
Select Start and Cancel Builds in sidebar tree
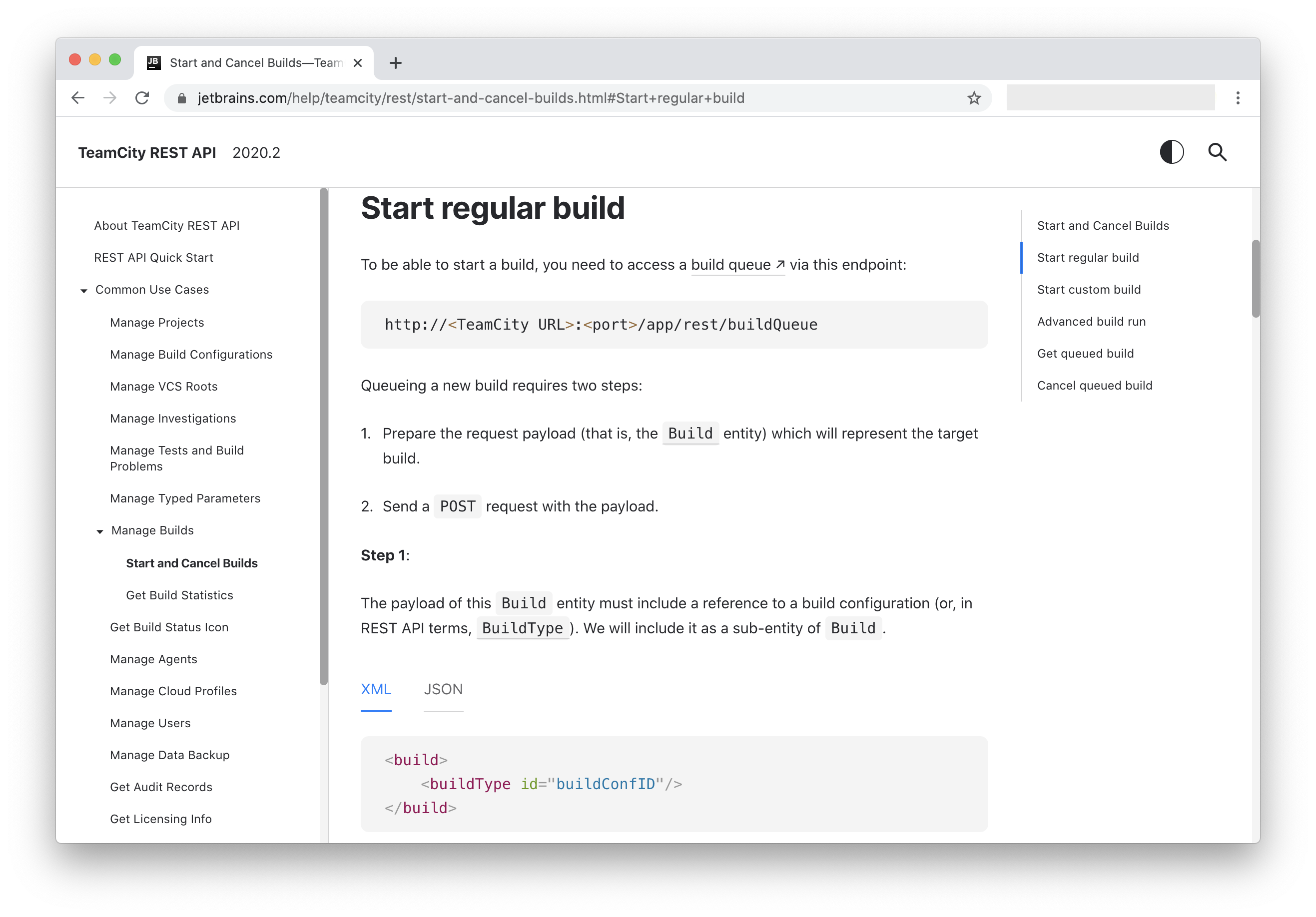pyautogui.click(x=192, y=563)
